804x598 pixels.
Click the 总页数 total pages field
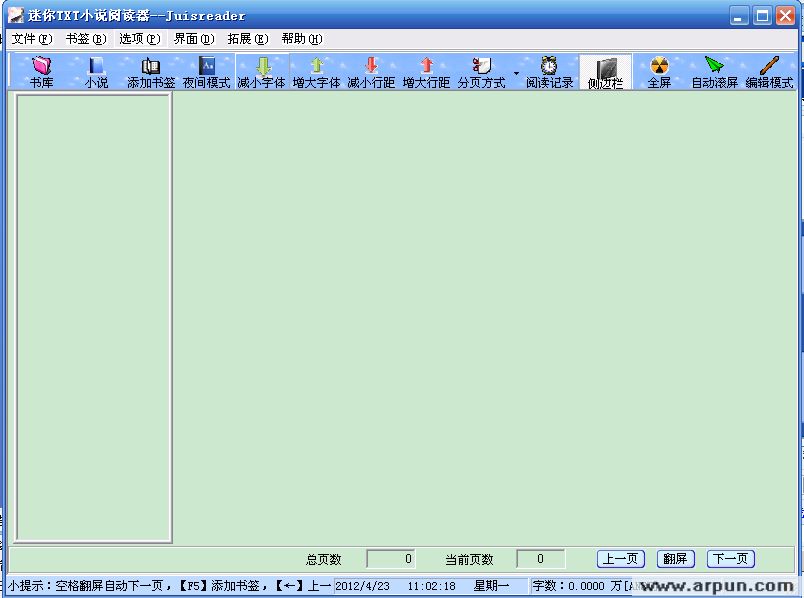(391, 559)
